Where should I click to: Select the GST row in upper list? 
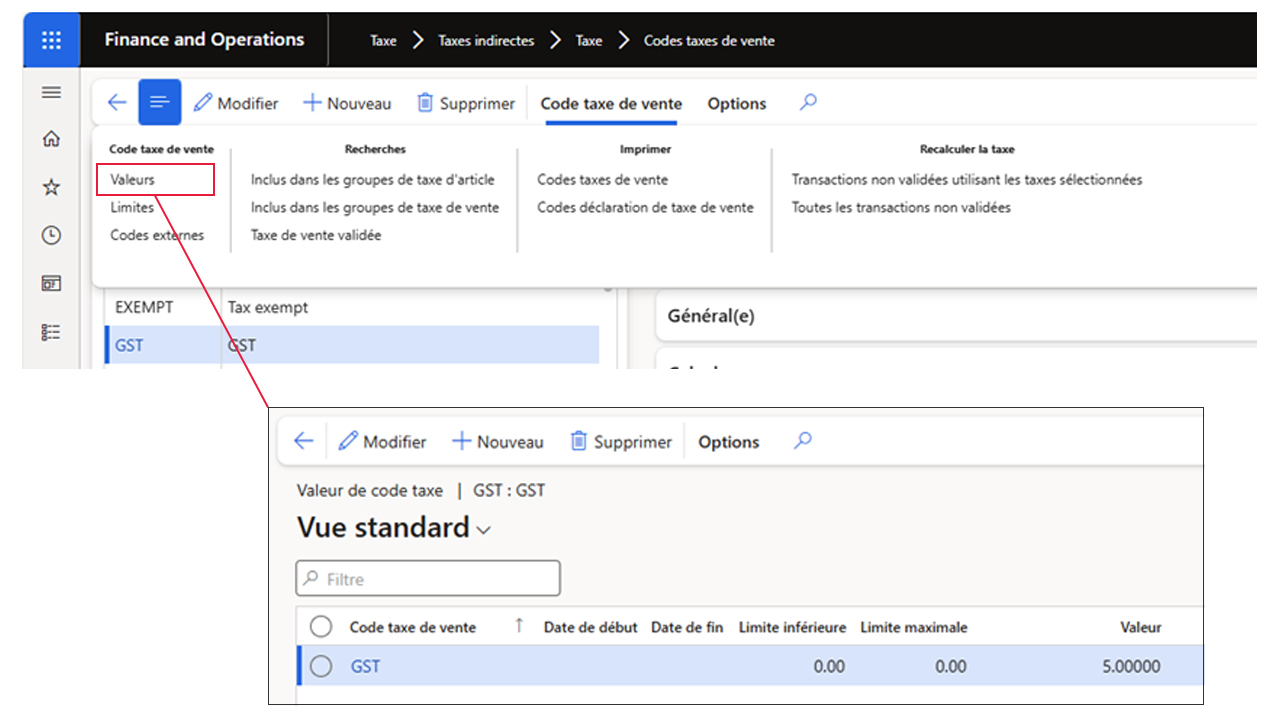(x=352, y=345)
